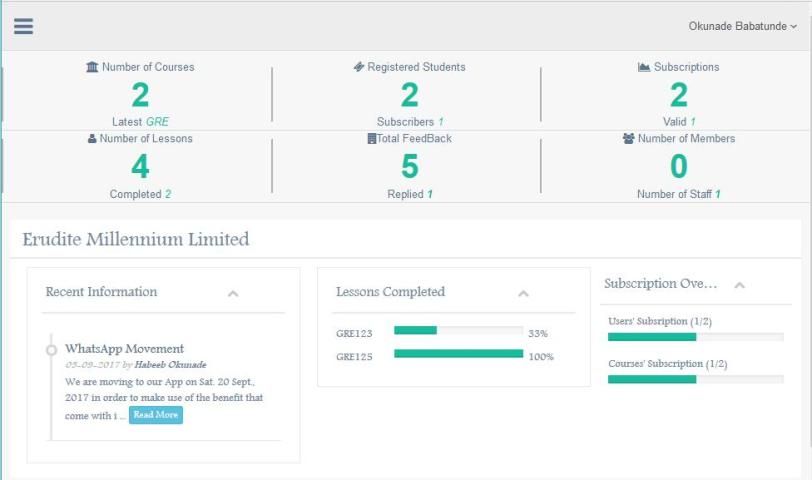Click the GRE123 progress bar
Viewport: 812px width, 480px height.
[458, 330]
